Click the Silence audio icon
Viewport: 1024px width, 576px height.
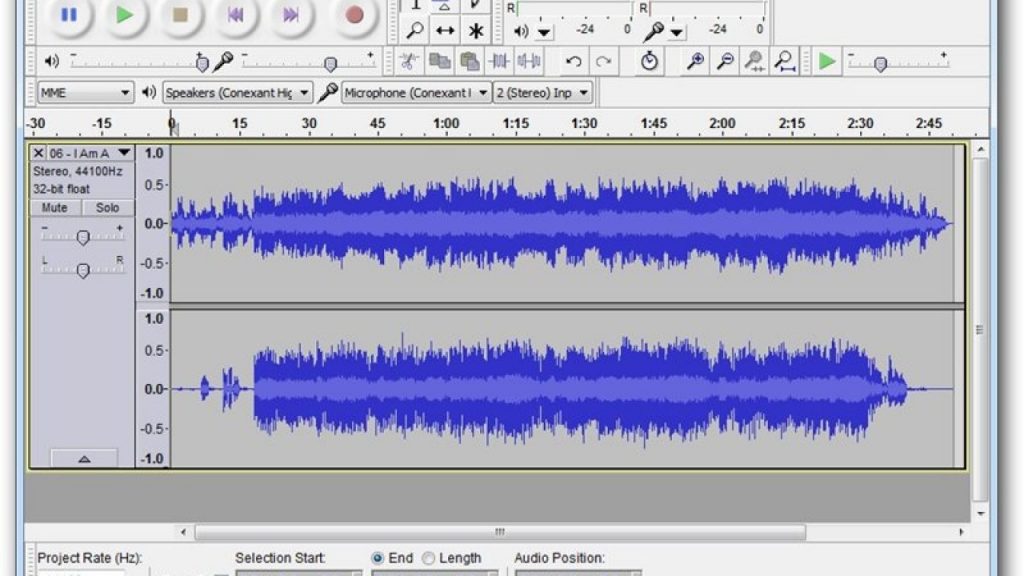pos(529,61)
